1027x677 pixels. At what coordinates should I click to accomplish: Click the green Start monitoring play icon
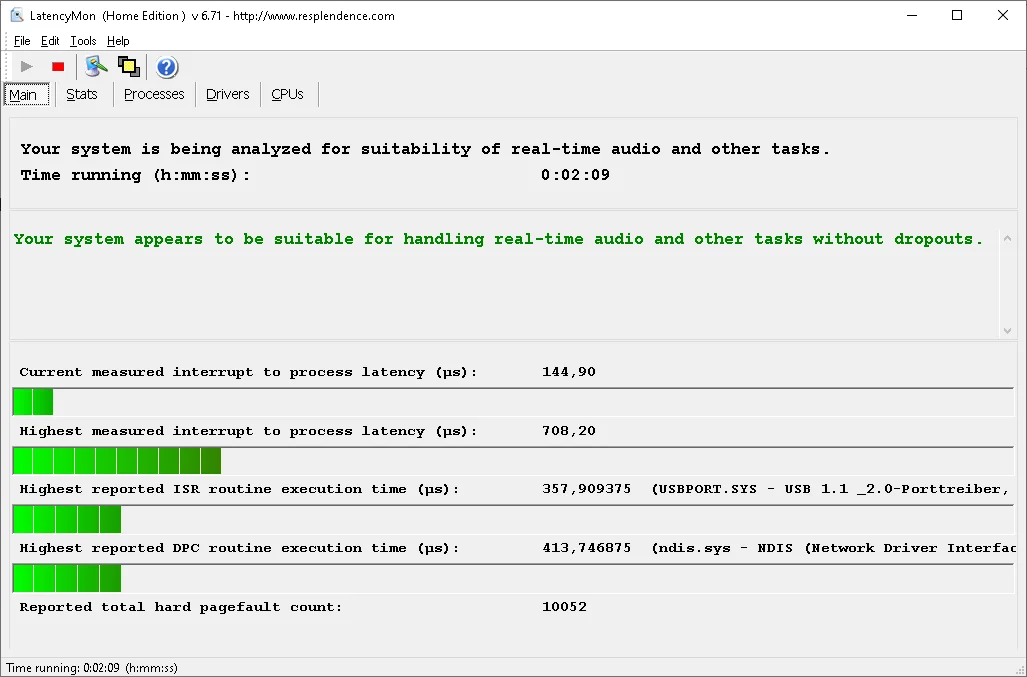pyautogui.click(x=27, y=67)
